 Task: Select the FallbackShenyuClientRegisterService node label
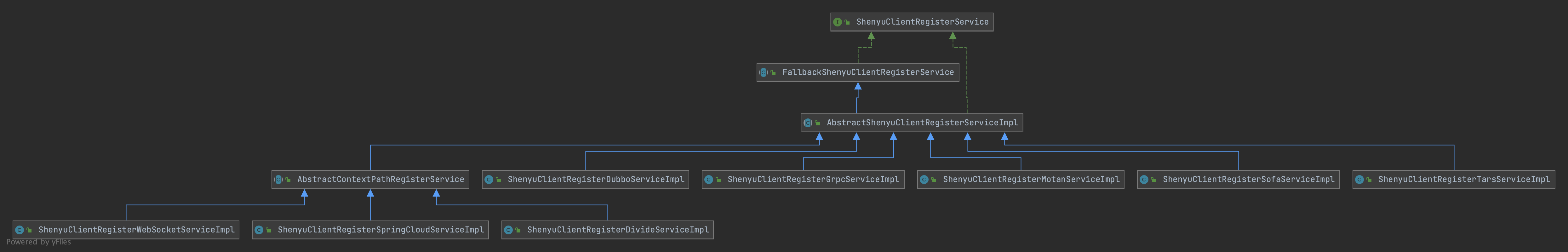coord(867,72)
